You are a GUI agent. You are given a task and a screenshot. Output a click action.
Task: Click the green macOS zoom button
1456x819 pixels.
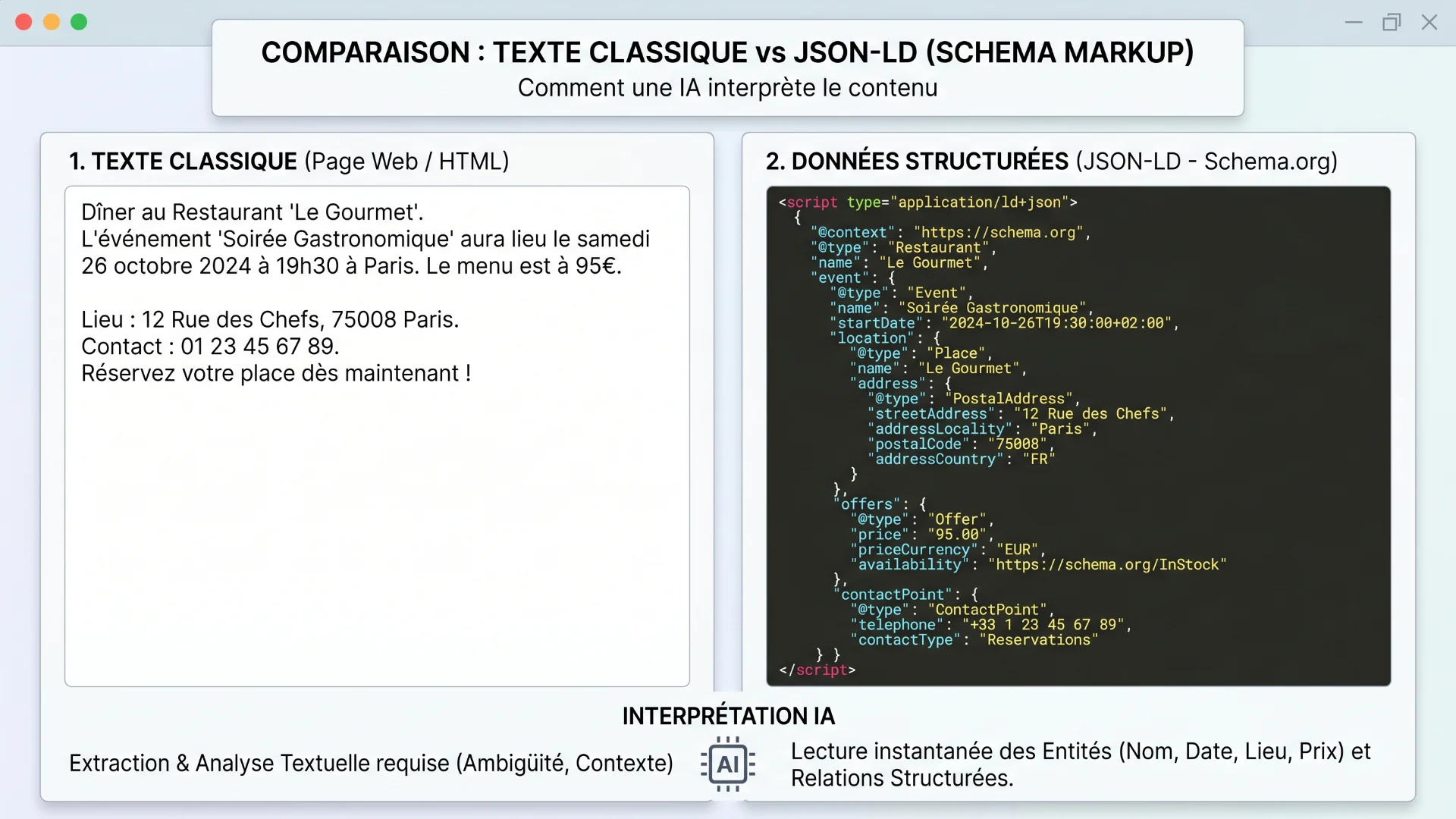tap(79, 22)
